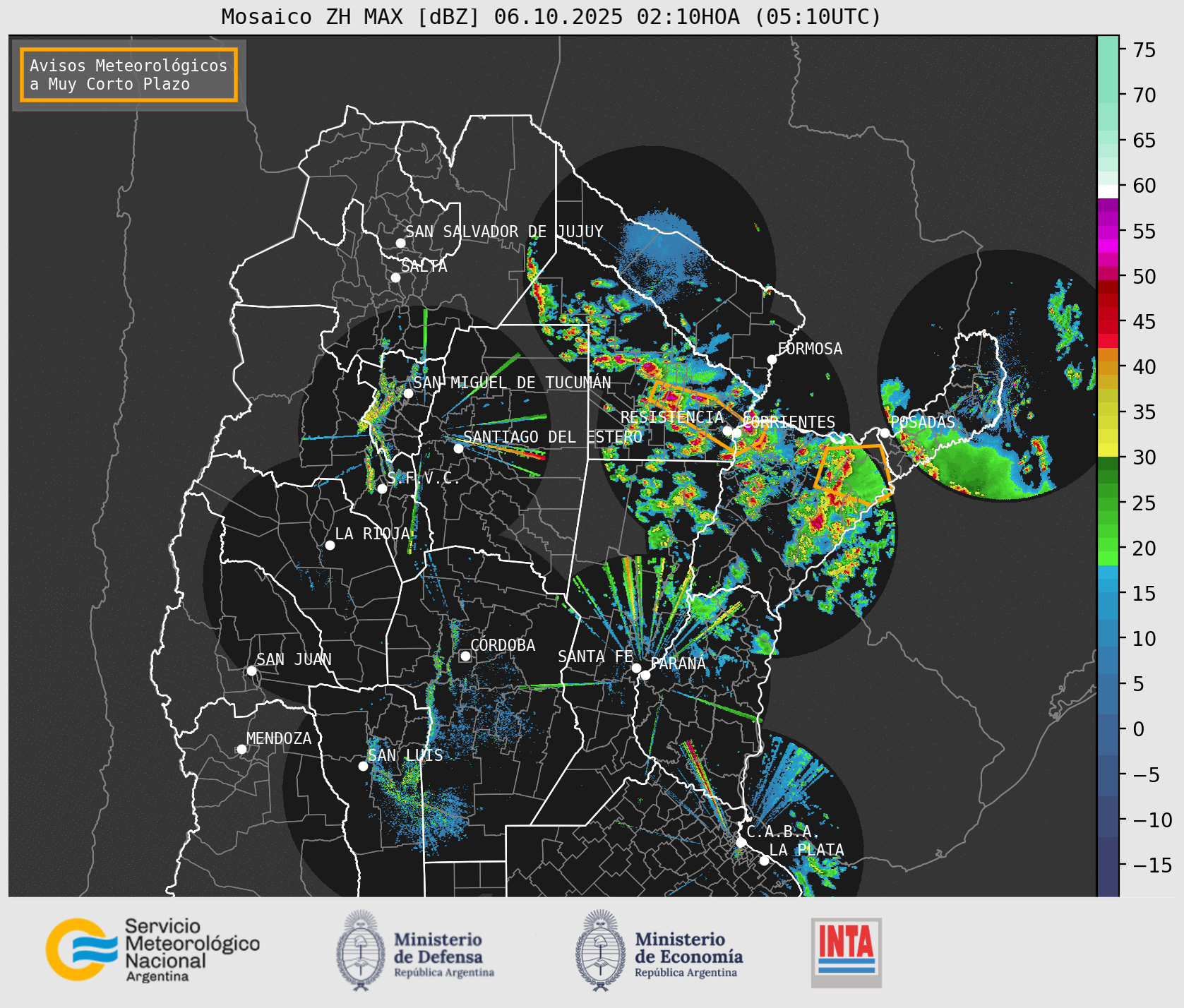Select the San Miguel de Tucumán marker
Image resolution: width=1184 pixels, height=1008 pixels.
click(x=408, y=393)
